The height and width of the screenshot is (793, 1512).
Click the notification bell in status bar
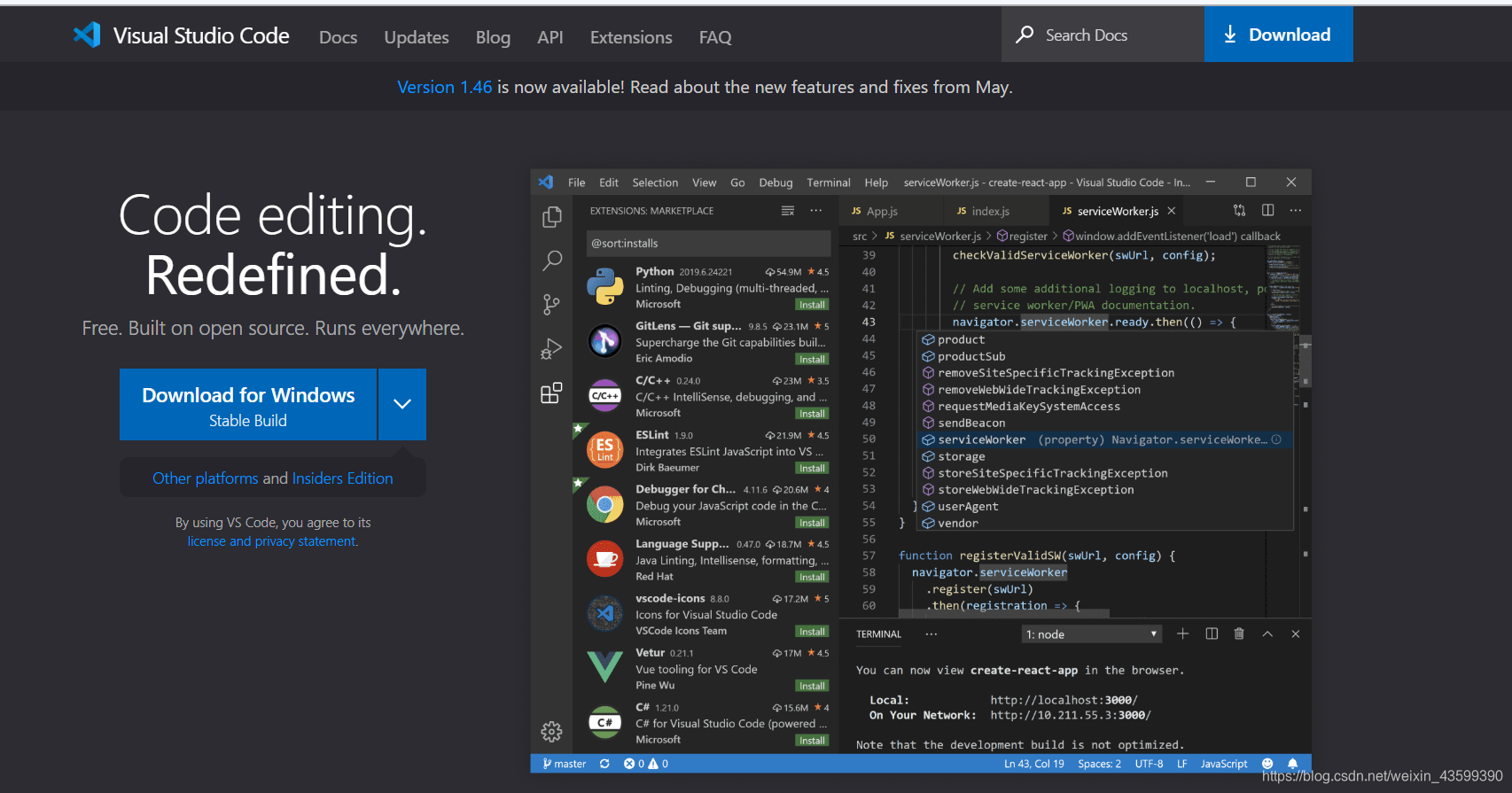1292,764
